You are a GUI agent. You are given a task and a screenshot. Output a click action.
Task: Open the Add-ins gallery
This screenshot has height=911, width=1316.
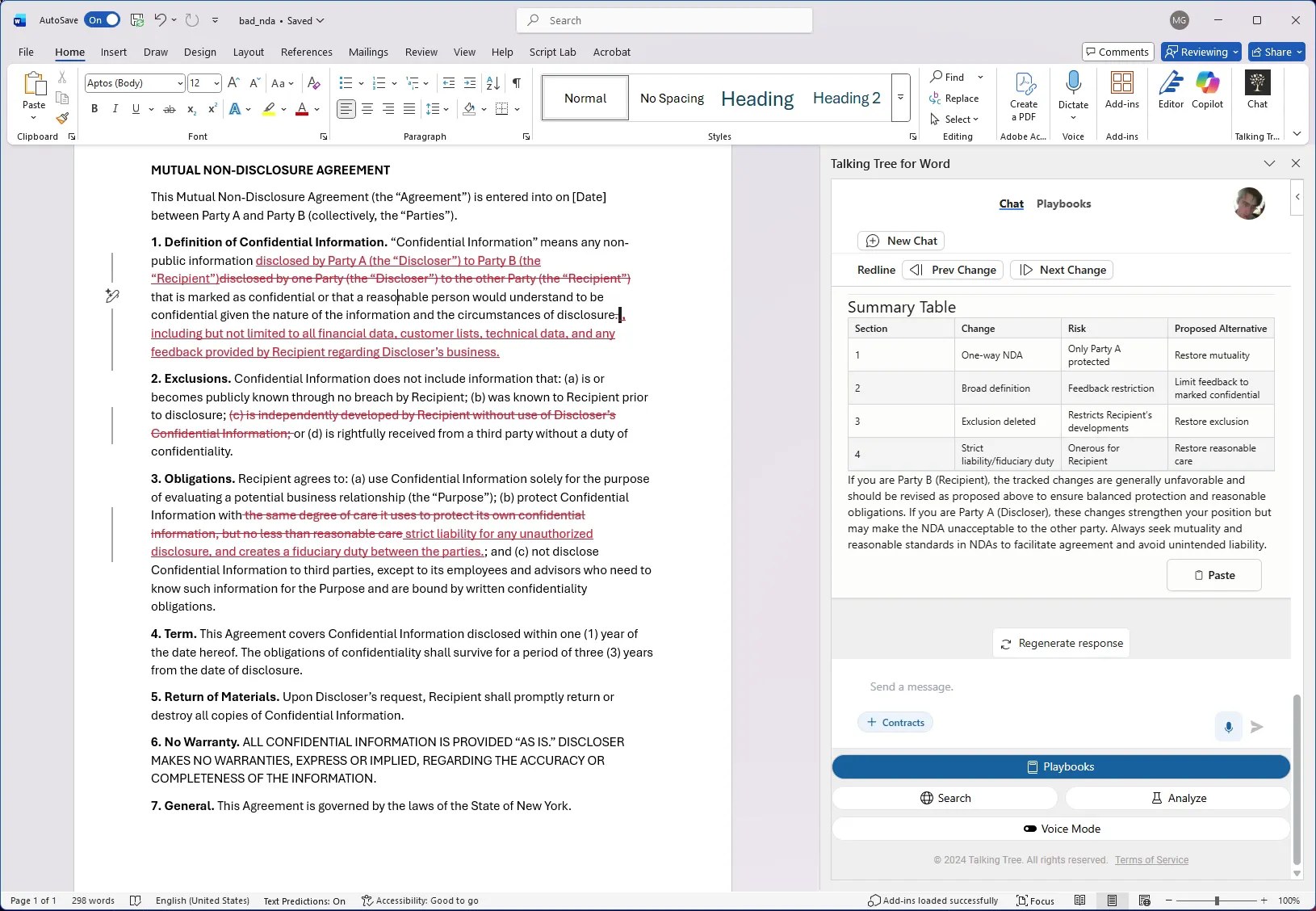1122,90
